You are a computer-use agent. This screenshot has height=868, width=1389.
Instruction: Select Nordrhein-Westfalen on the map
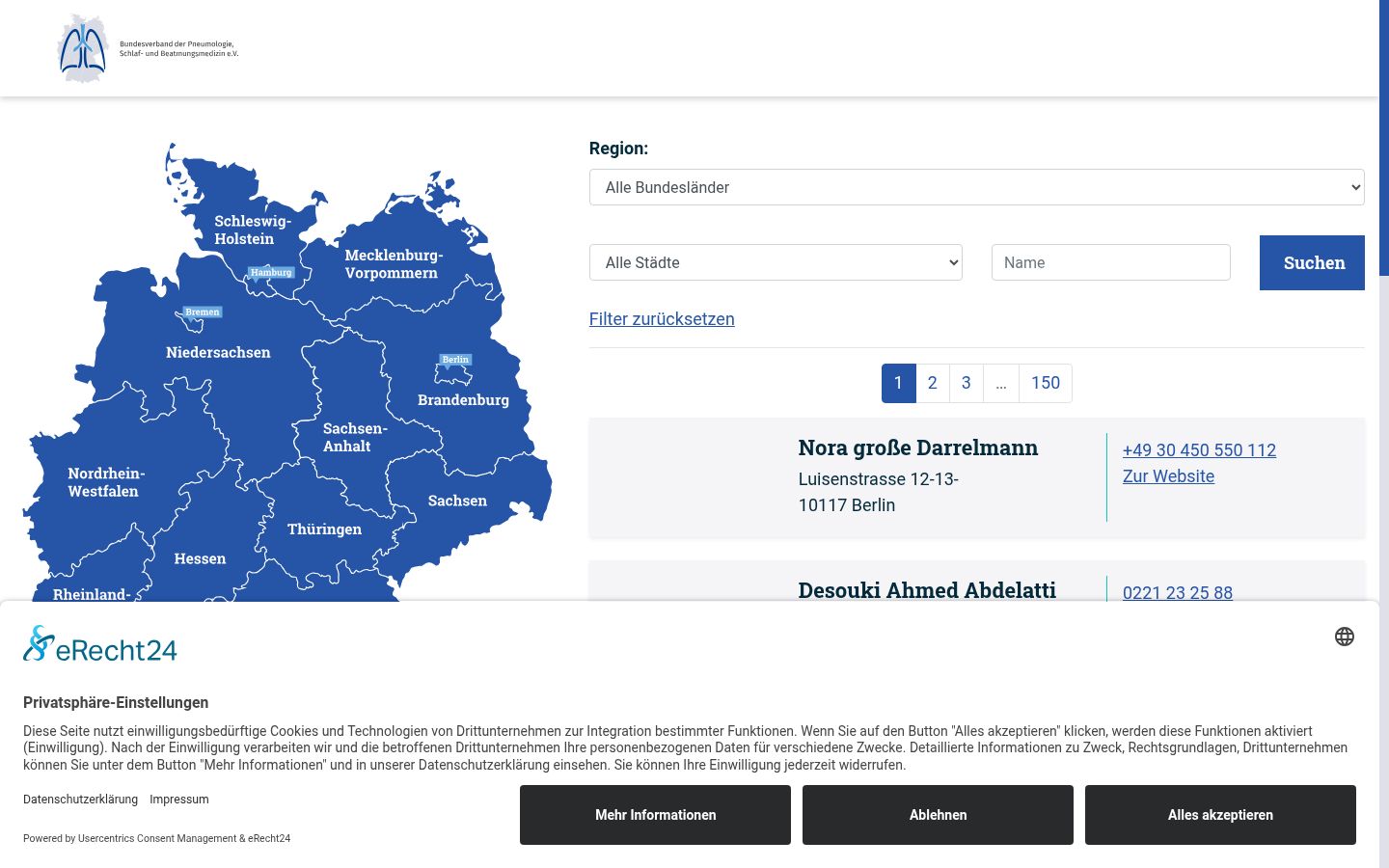106,482
